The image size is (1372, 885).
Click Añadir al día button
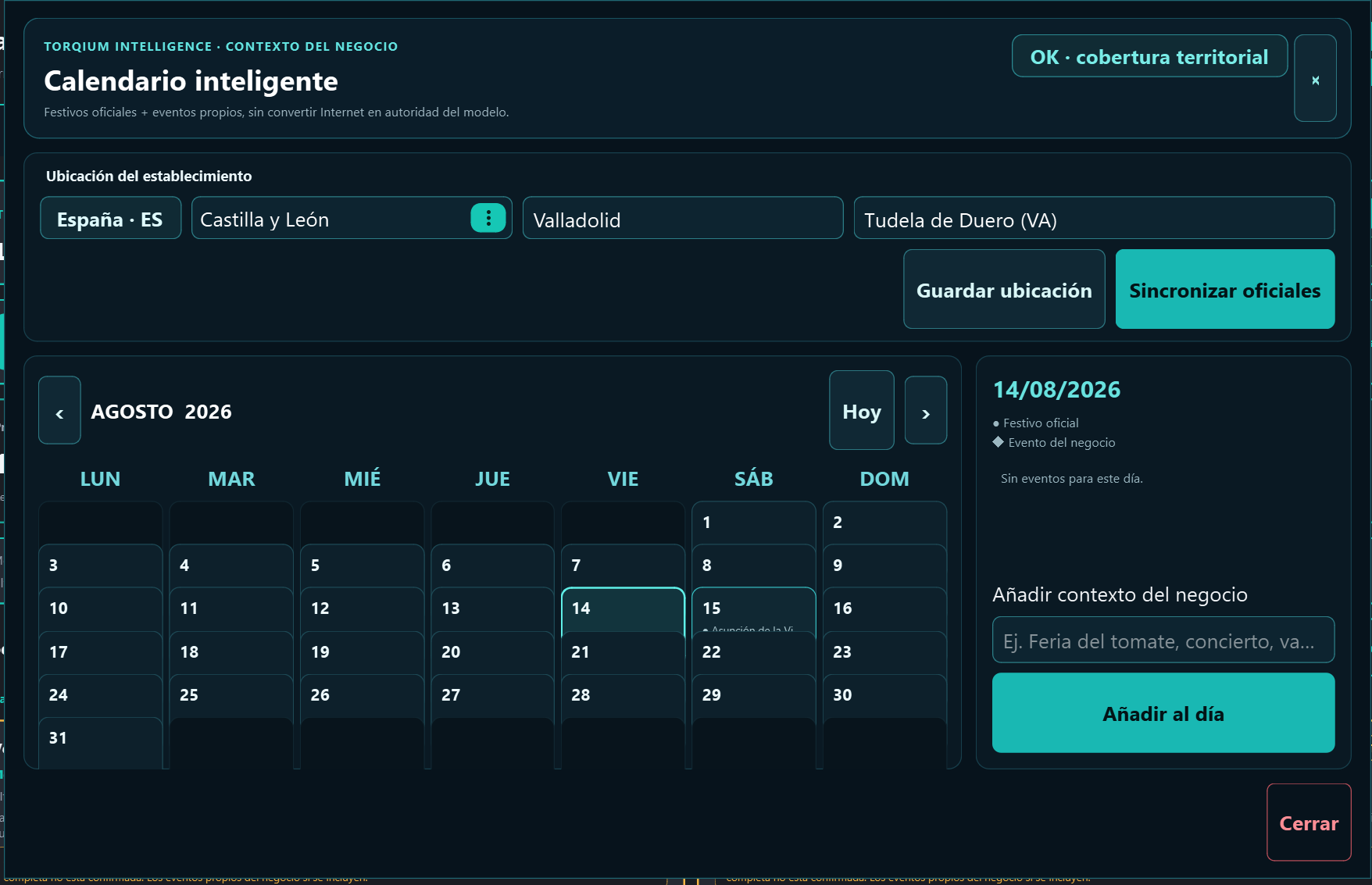pos(1163,712)
